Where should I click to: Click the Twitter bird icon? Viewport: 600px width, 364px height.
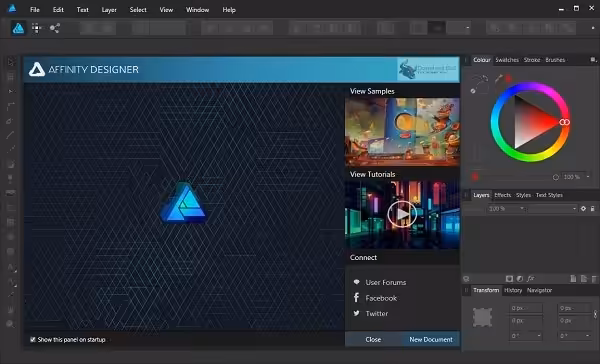pyautogui.click(x=356, y=313)
